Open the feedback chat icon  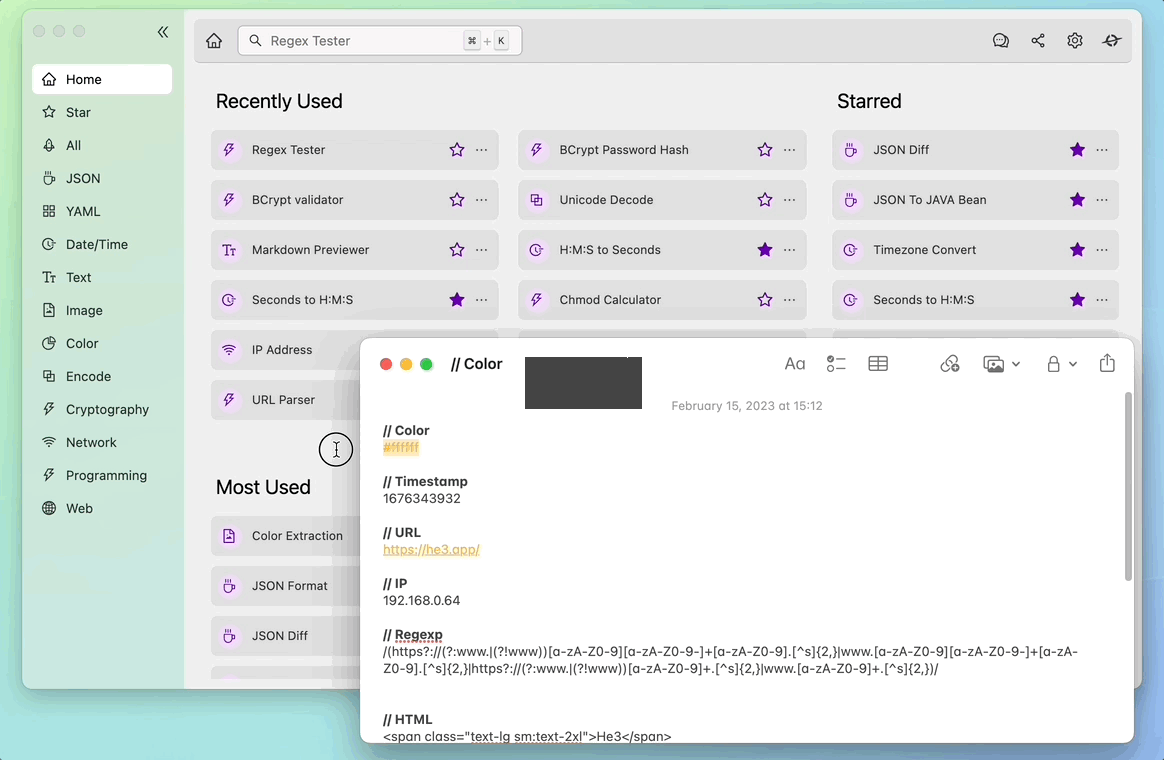pyautogui.click(x=1001, y=41)
